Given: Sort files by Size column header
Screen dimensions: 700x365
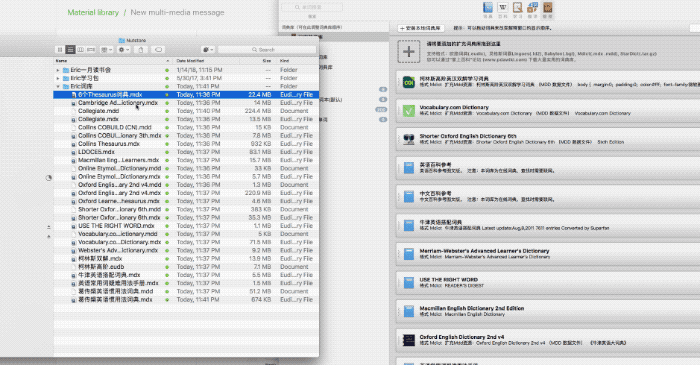Looking at the screenshot, I should [267, 61].
